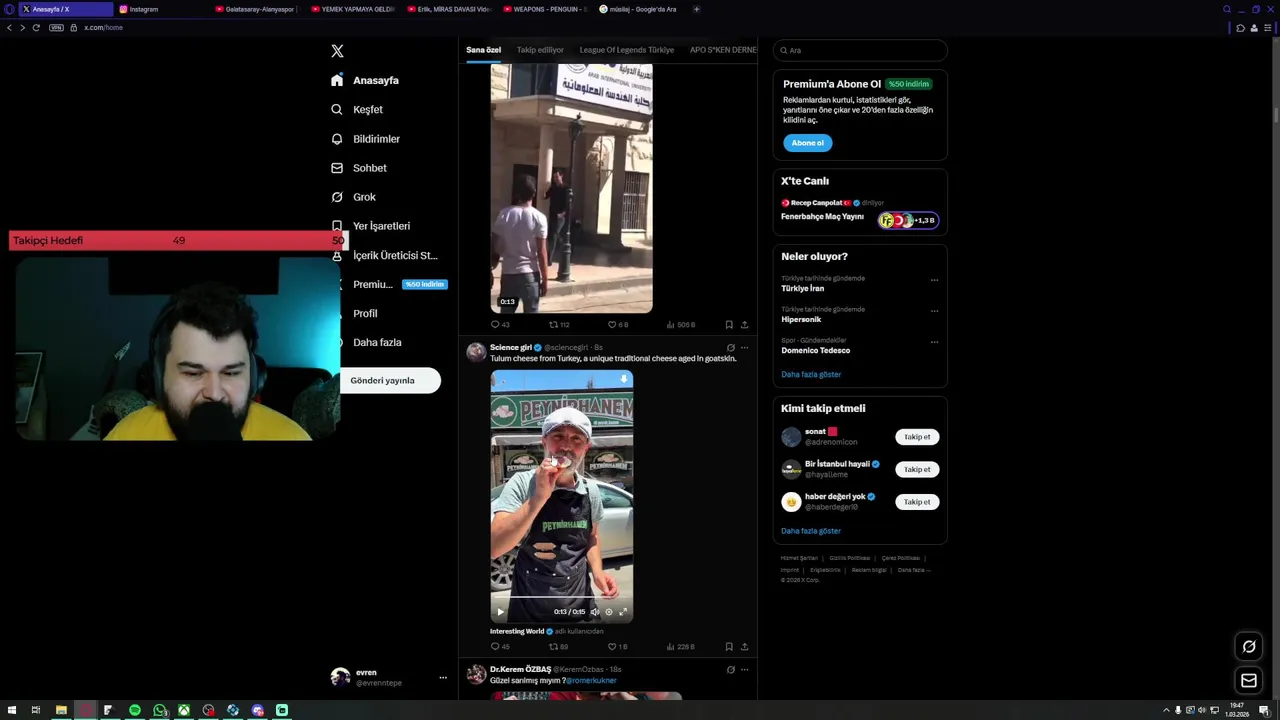View analytics of Science girl post
The width and height of the screenshot is (1280, 720).
680,647
